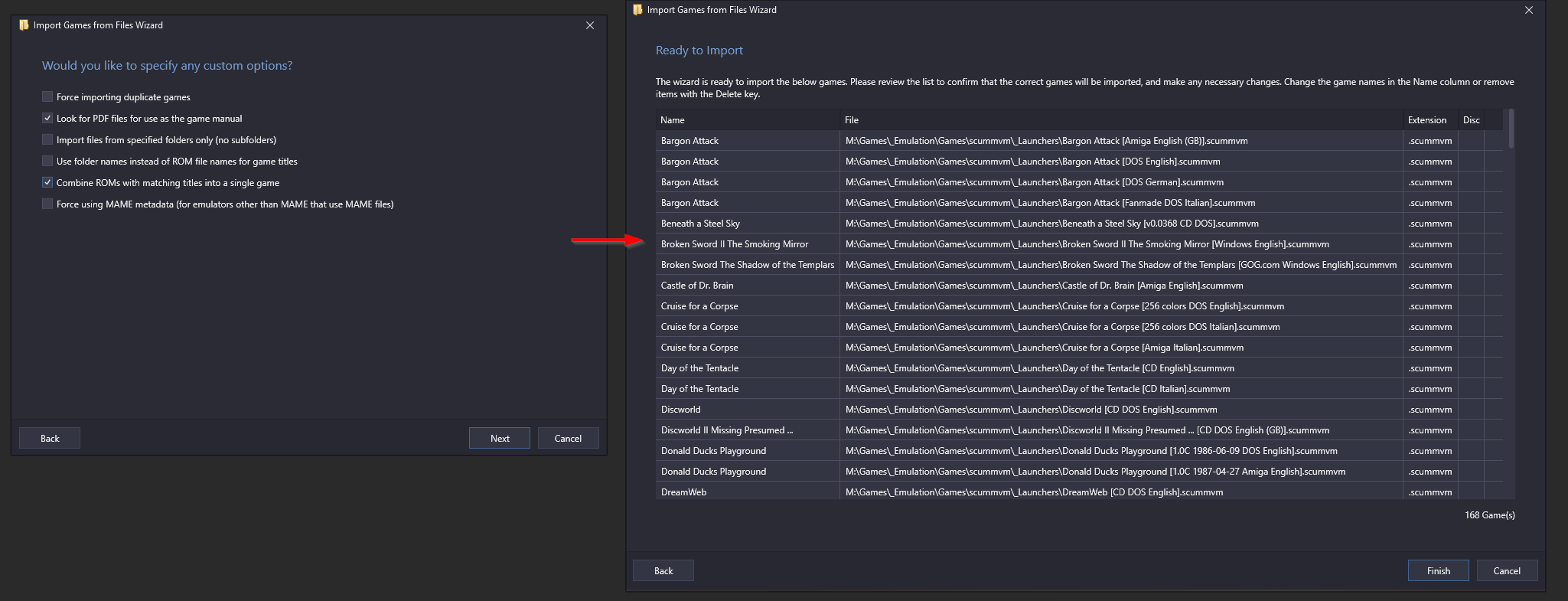This screenshot has height=601, width=1568.
Task: Click Back in the Ready to Import wizard
Action: (x=663, y=570)
